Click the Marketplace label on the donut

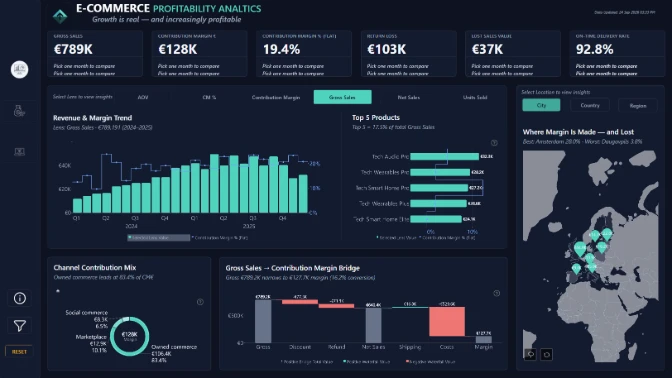coord(91,337)
